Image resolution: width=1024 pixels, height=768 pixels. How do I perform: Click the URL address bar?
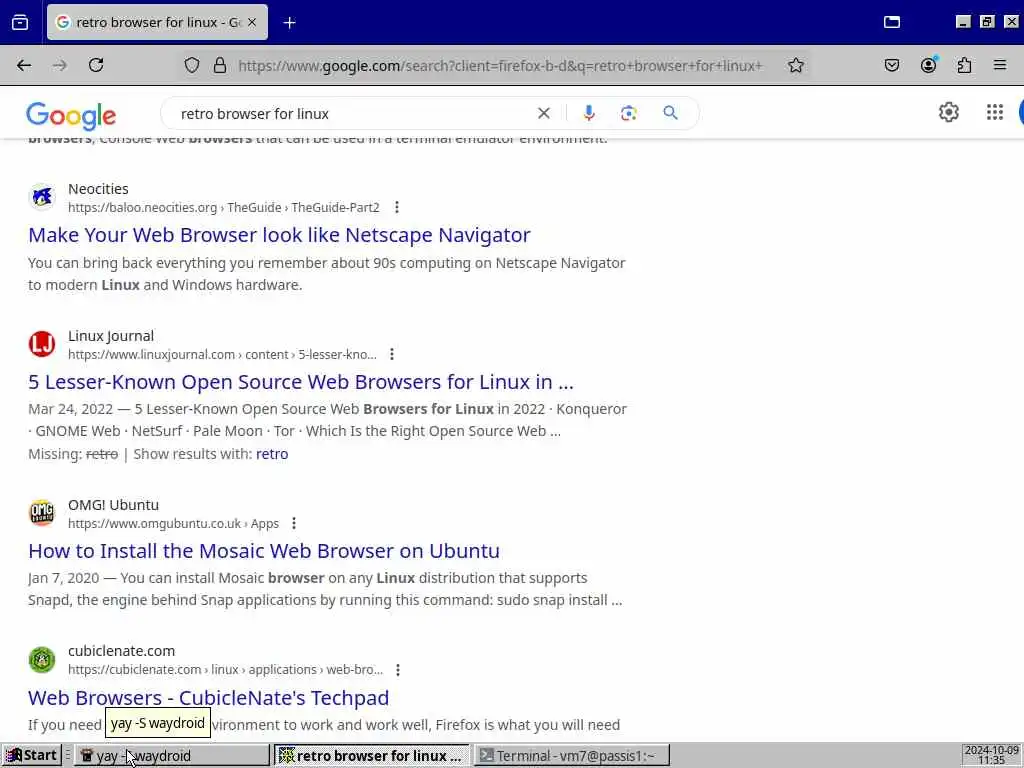[500, 65]
